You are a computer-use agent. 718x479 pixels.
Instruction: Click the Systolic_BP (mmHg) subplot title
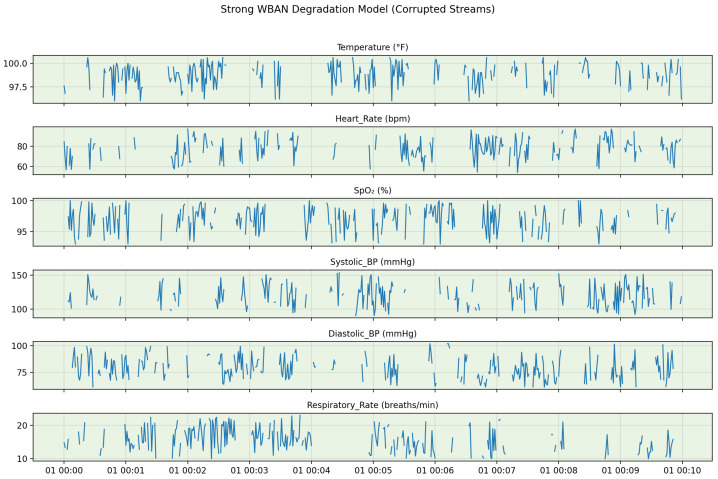(372, 262)
